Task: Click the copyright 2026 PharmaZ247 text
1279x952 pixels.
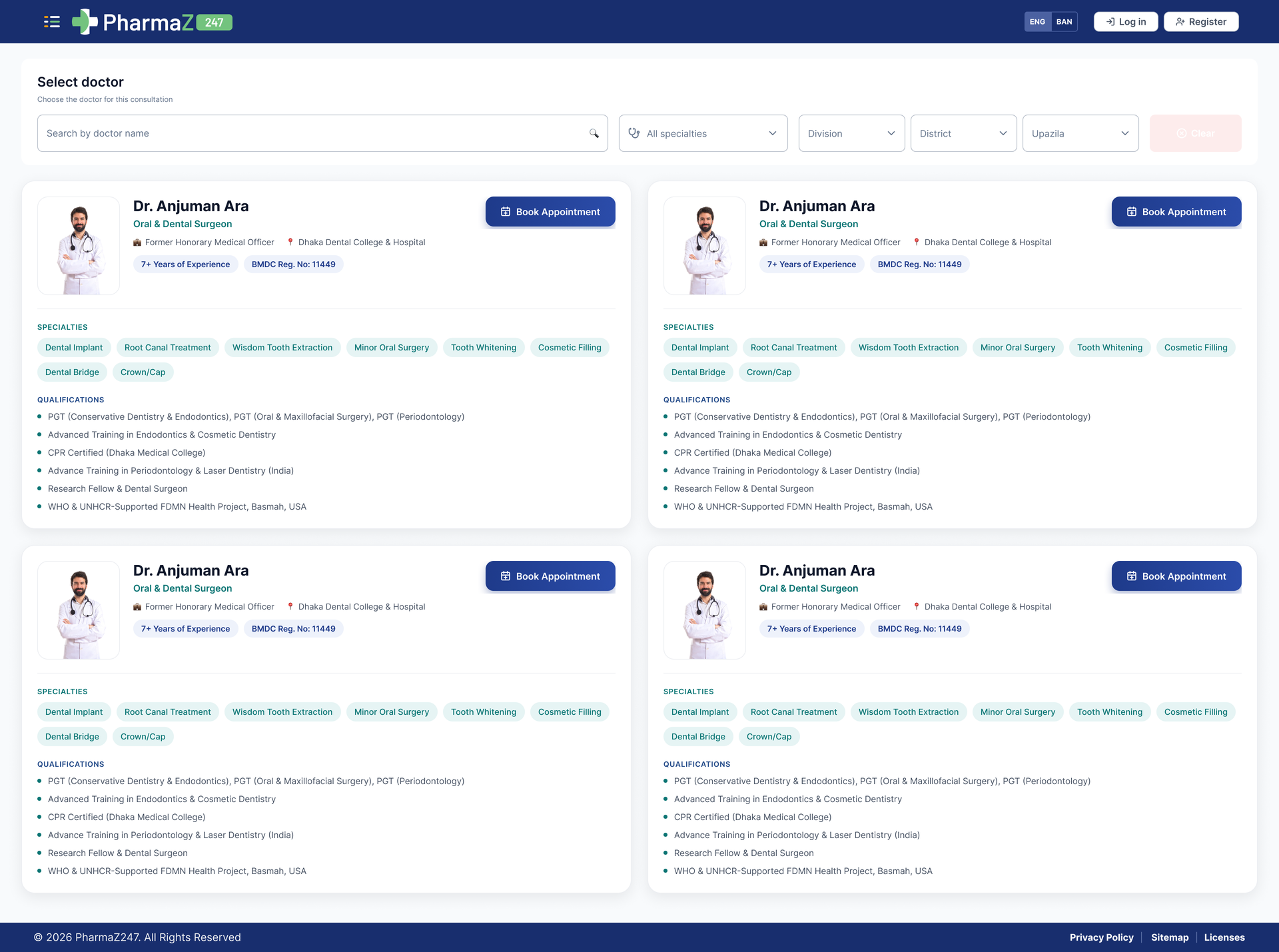Action: coord(137,937)
